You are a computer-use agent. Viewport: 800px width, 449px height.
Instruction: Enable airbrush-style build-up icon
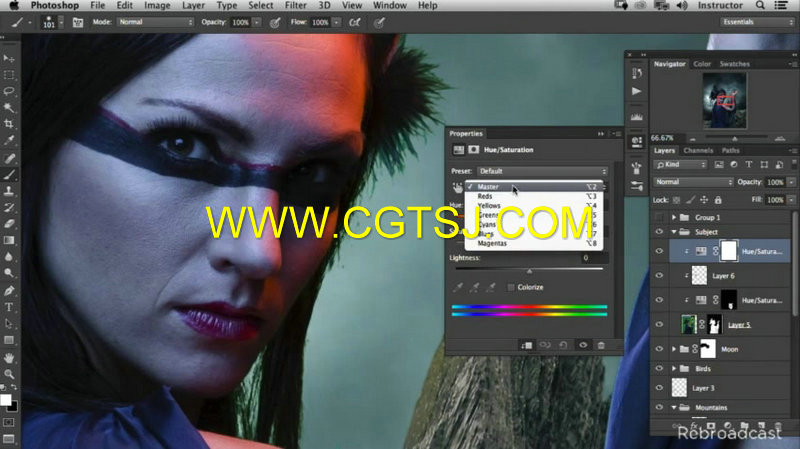click(355, 22)
